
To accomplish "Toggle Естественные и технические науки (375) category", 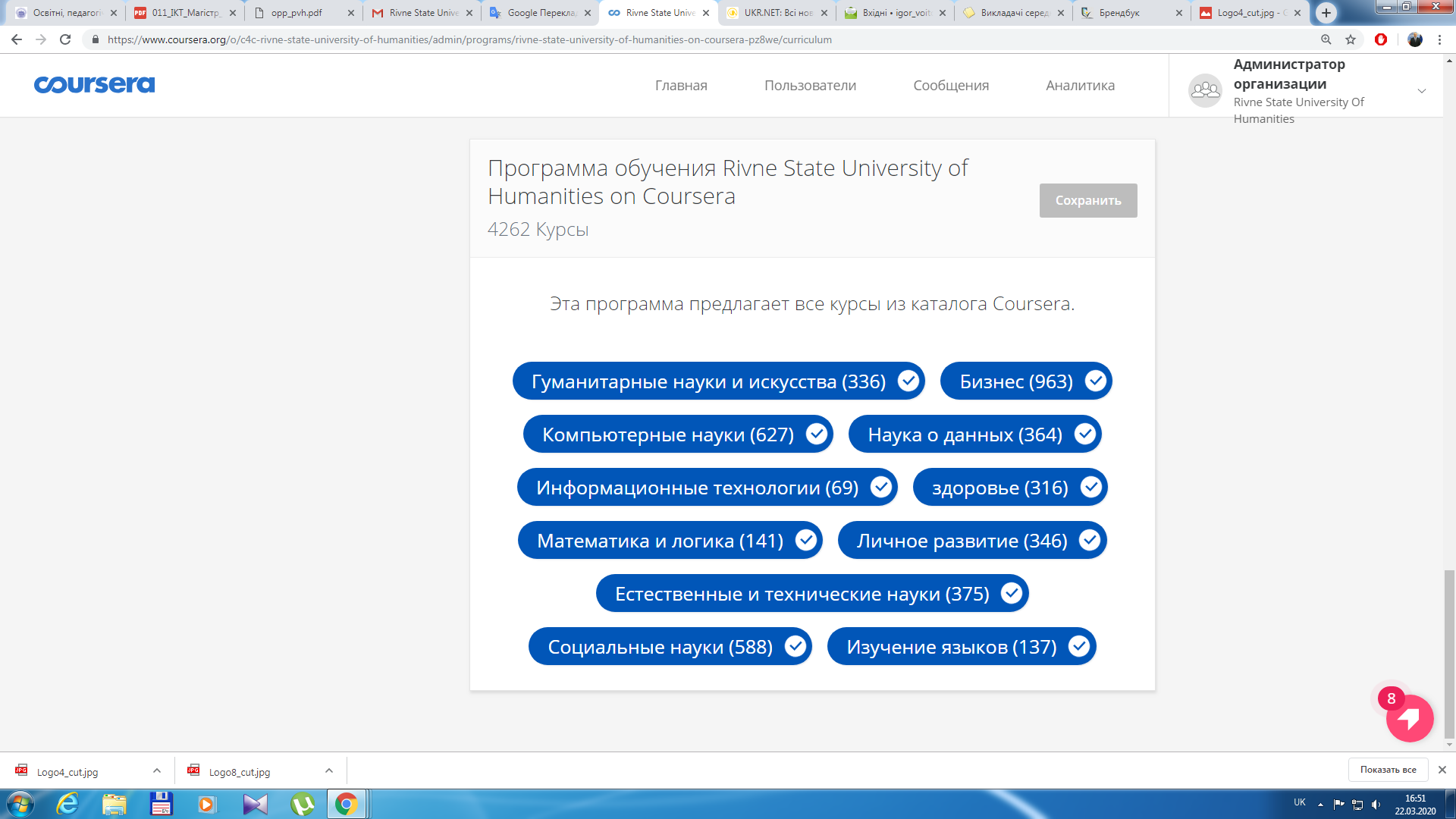I will click(x=812, y=593).
